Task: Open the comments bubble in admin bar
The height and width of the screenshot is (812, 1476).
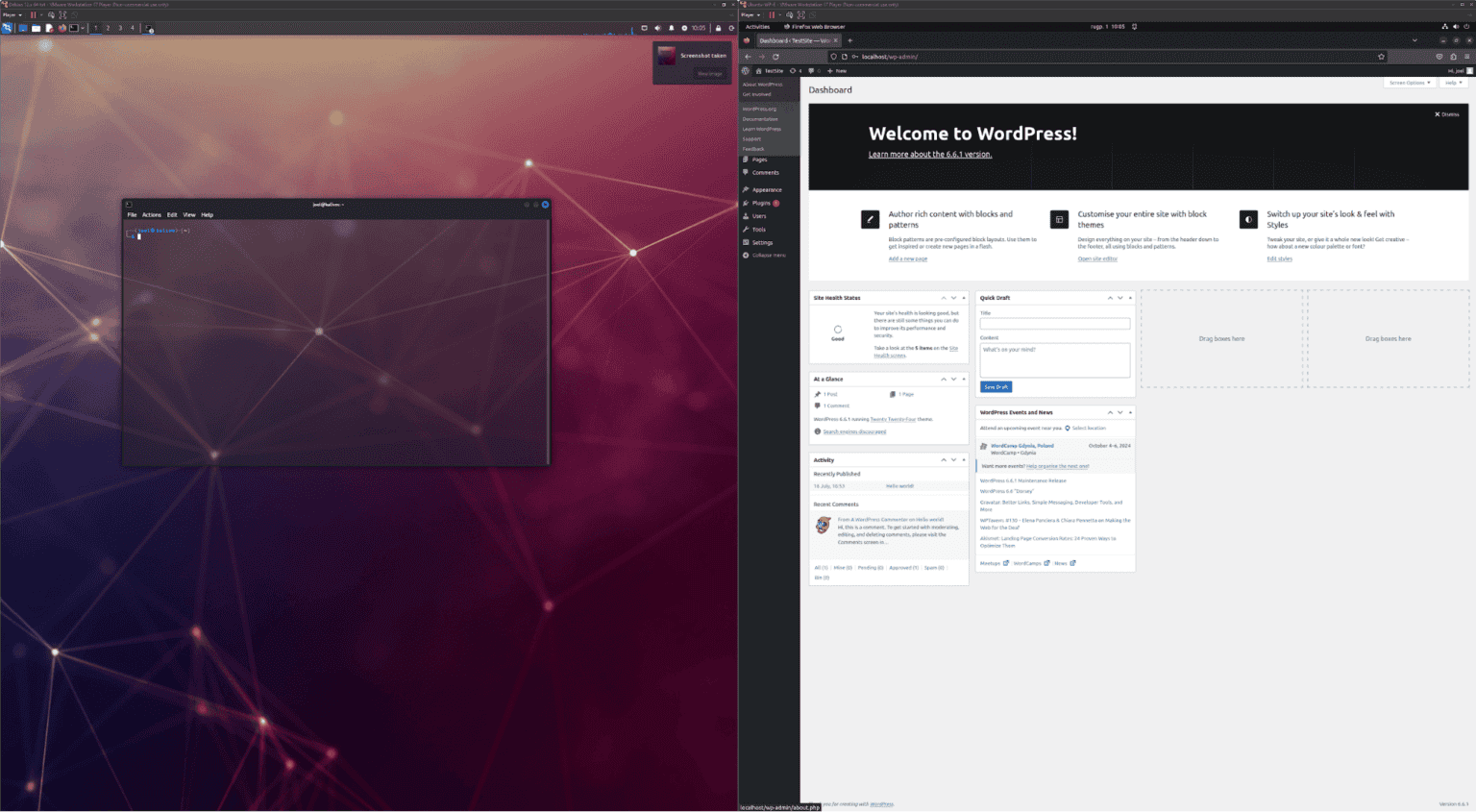Action: click(x=812, y=71)
